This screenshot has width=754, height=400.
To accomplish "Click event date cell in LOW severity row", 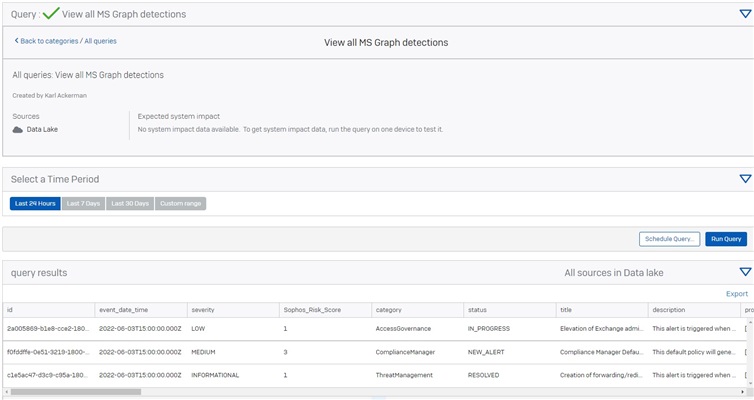I will pos(140,329).
